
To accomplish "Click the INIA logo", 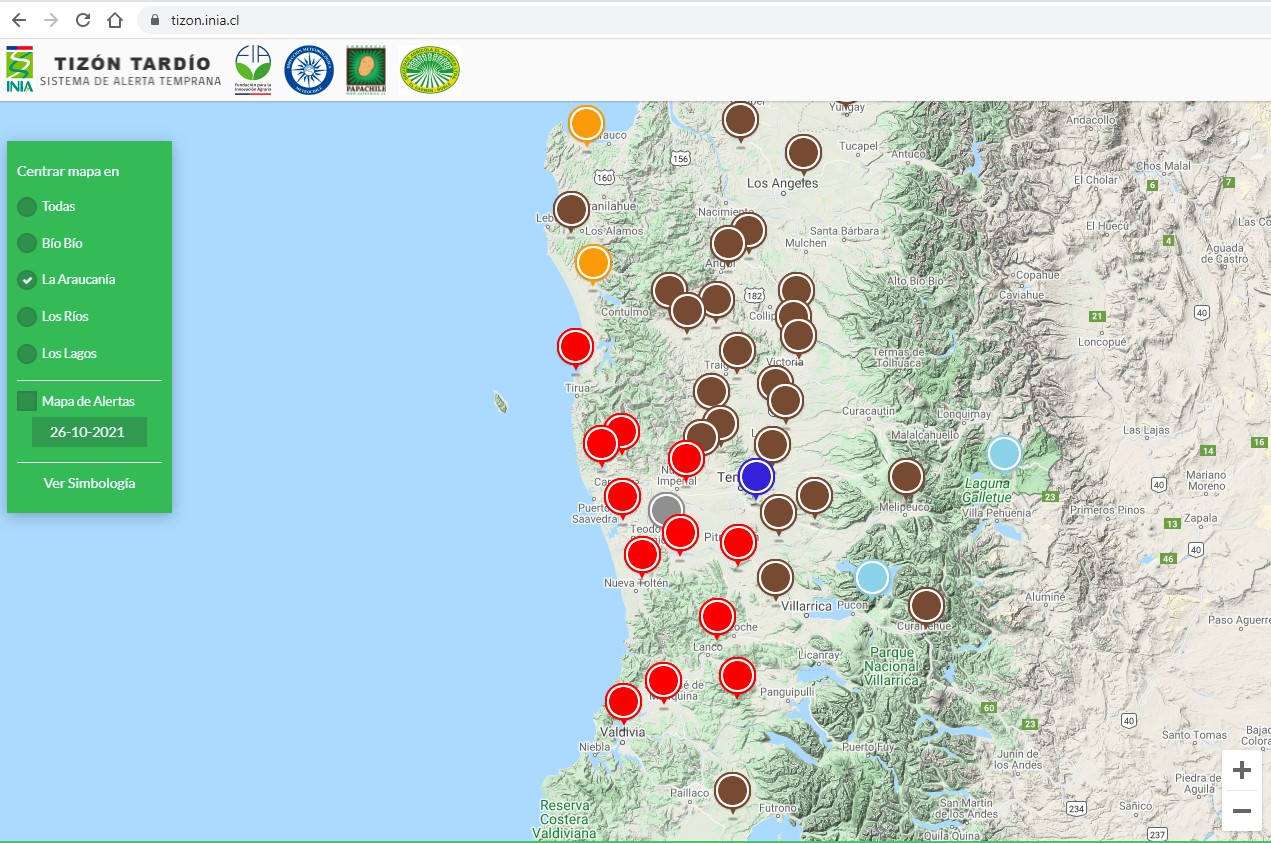I will [19, 69].
